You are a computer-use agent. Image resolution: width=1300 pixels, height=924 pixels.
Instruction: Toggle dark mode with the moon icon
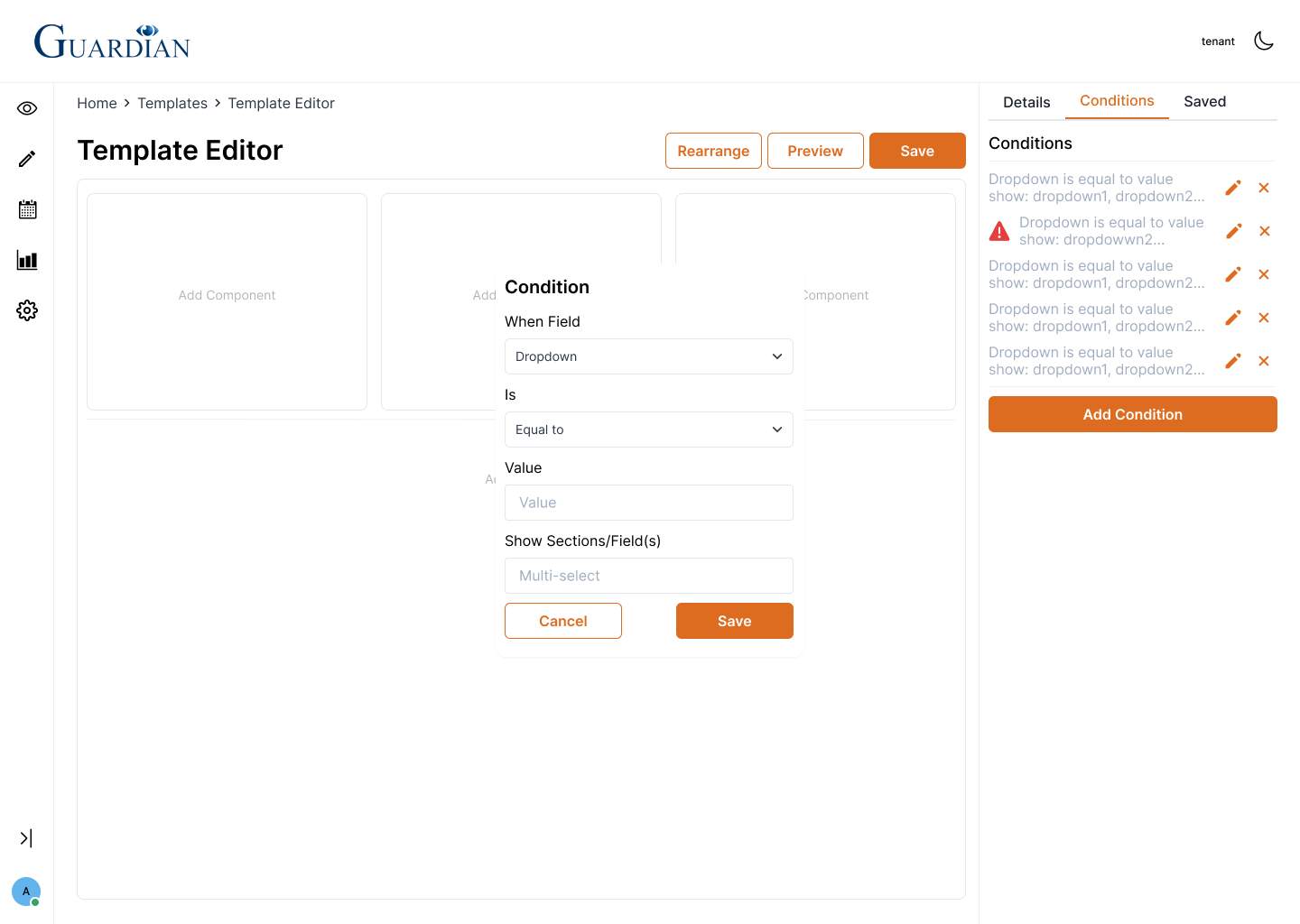click(x=1264, y=41)
